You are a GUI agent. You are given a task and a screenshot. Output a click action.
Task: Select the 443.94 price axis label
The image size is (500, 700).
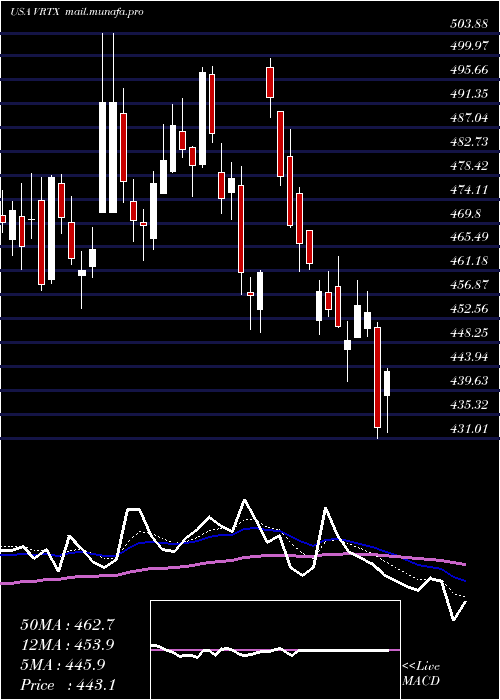click(x=468, y=357)
